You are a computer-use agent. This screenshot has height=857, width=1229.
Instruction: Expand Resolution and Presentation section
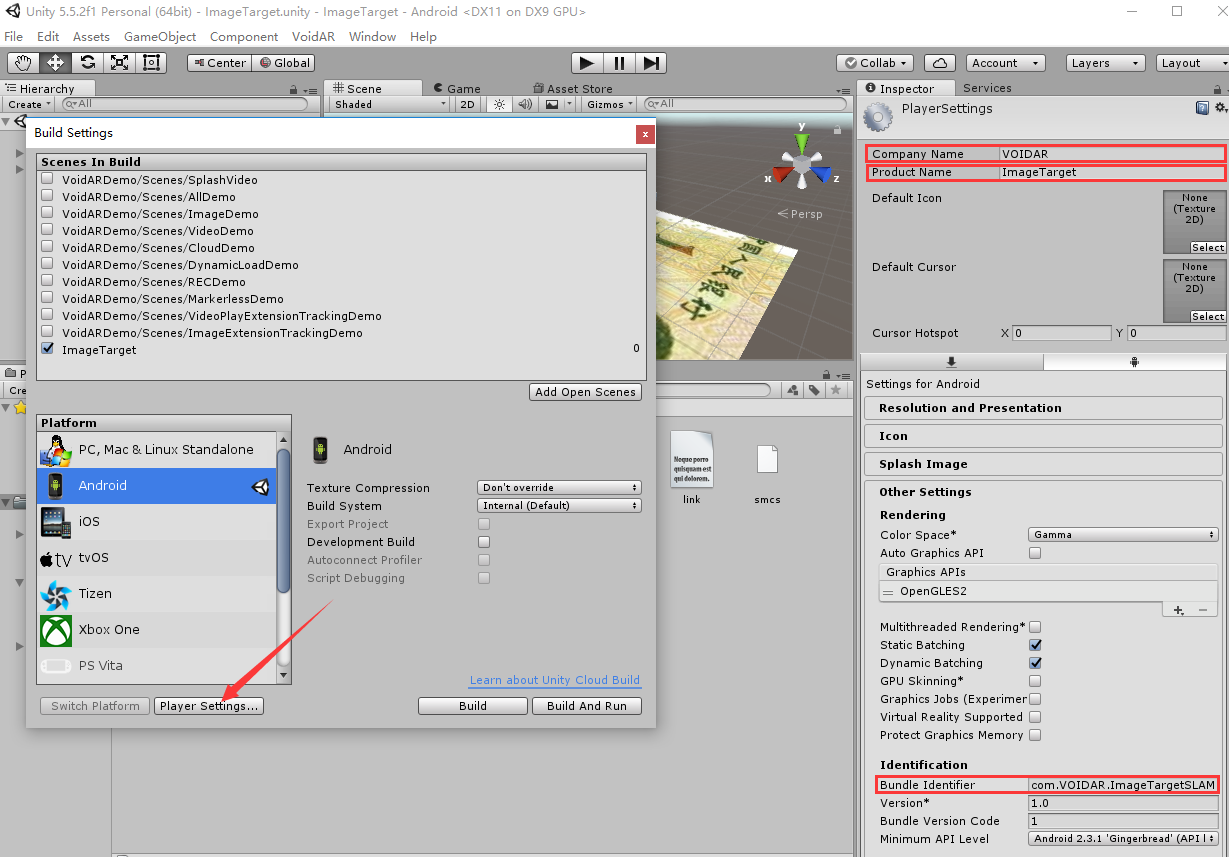coord(1043,408)
